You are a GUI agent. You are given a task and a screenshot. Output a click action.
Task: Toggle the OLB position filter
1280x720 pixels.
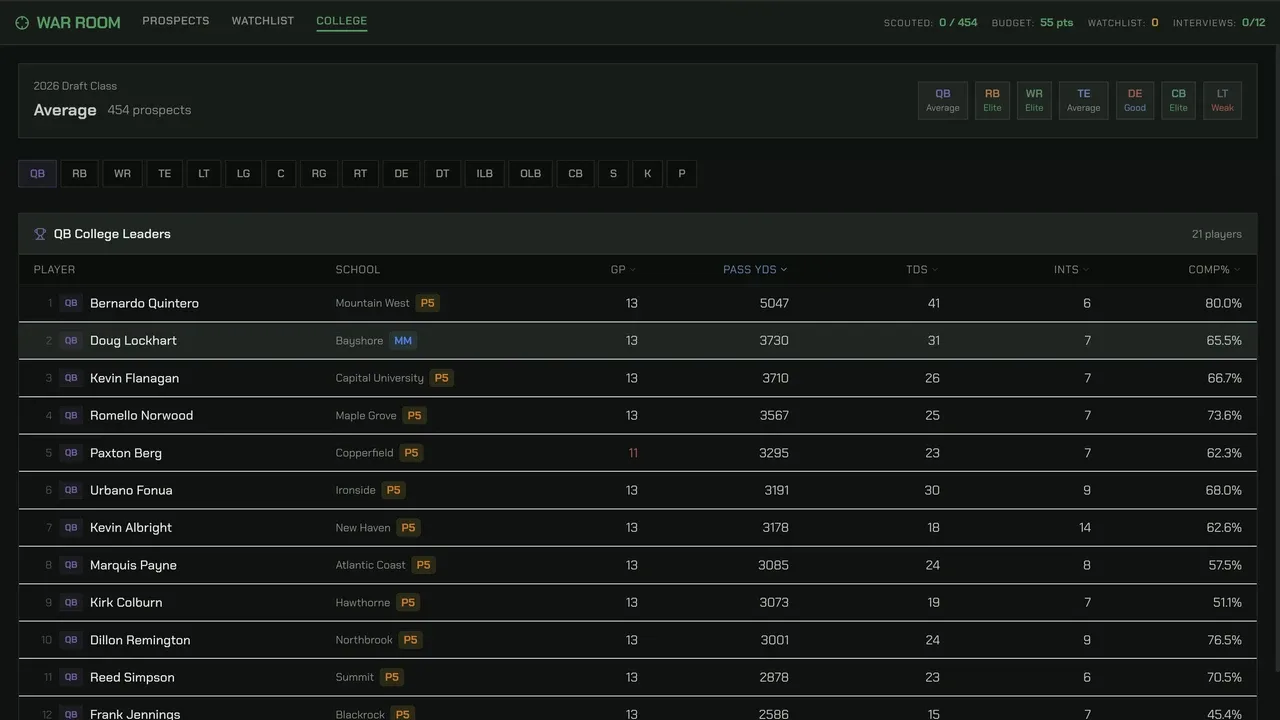530,174
